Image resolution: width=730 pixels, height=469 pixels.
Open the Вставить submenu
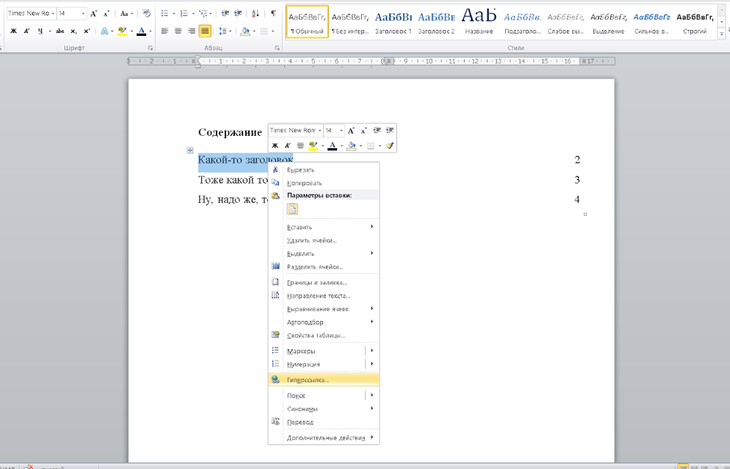tap(324, 227)
